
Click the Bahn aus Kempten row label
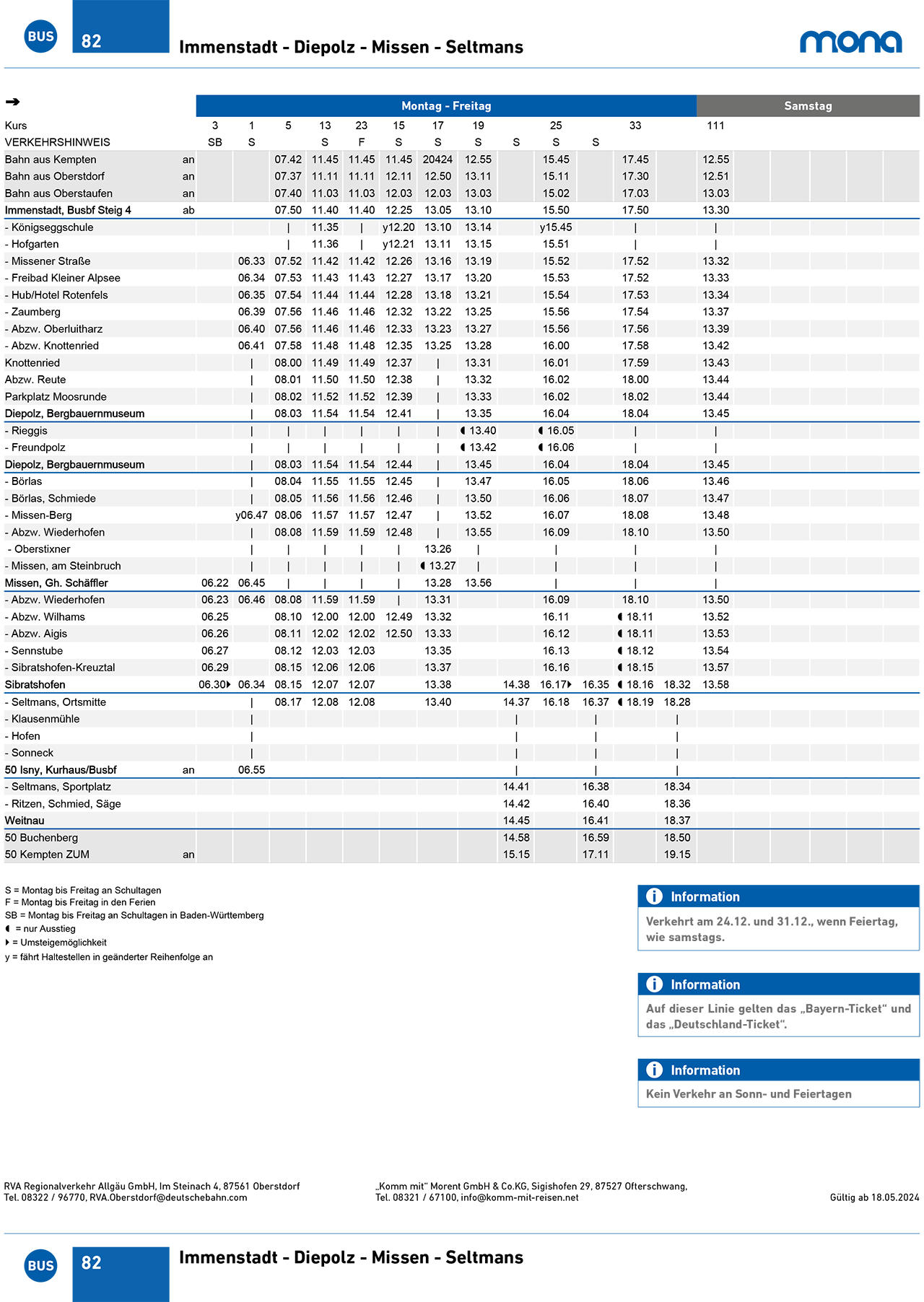coord(51,160)
